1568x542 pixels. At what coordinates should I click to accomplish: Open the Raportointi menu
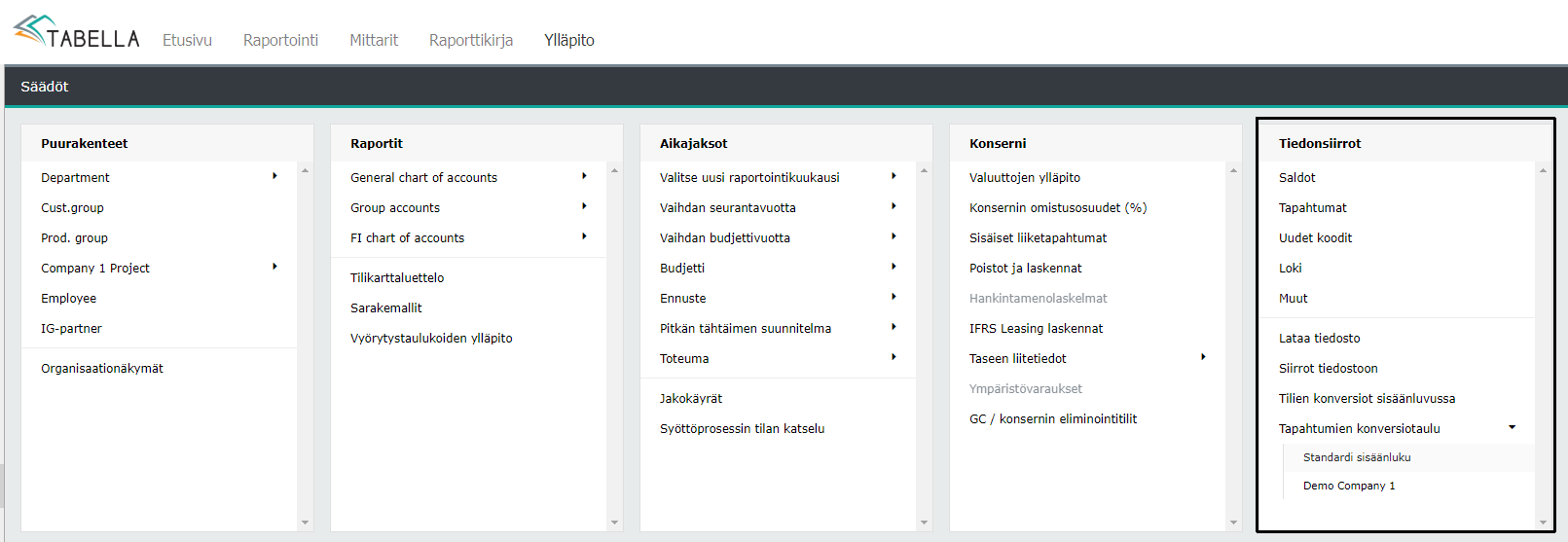click(280, 40)
